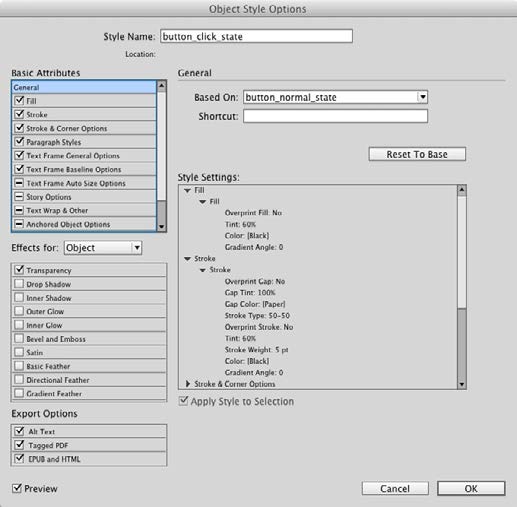Toggle Apply Style to Selection checkbox
Screen dimensions: 517x507
(183, 401)
